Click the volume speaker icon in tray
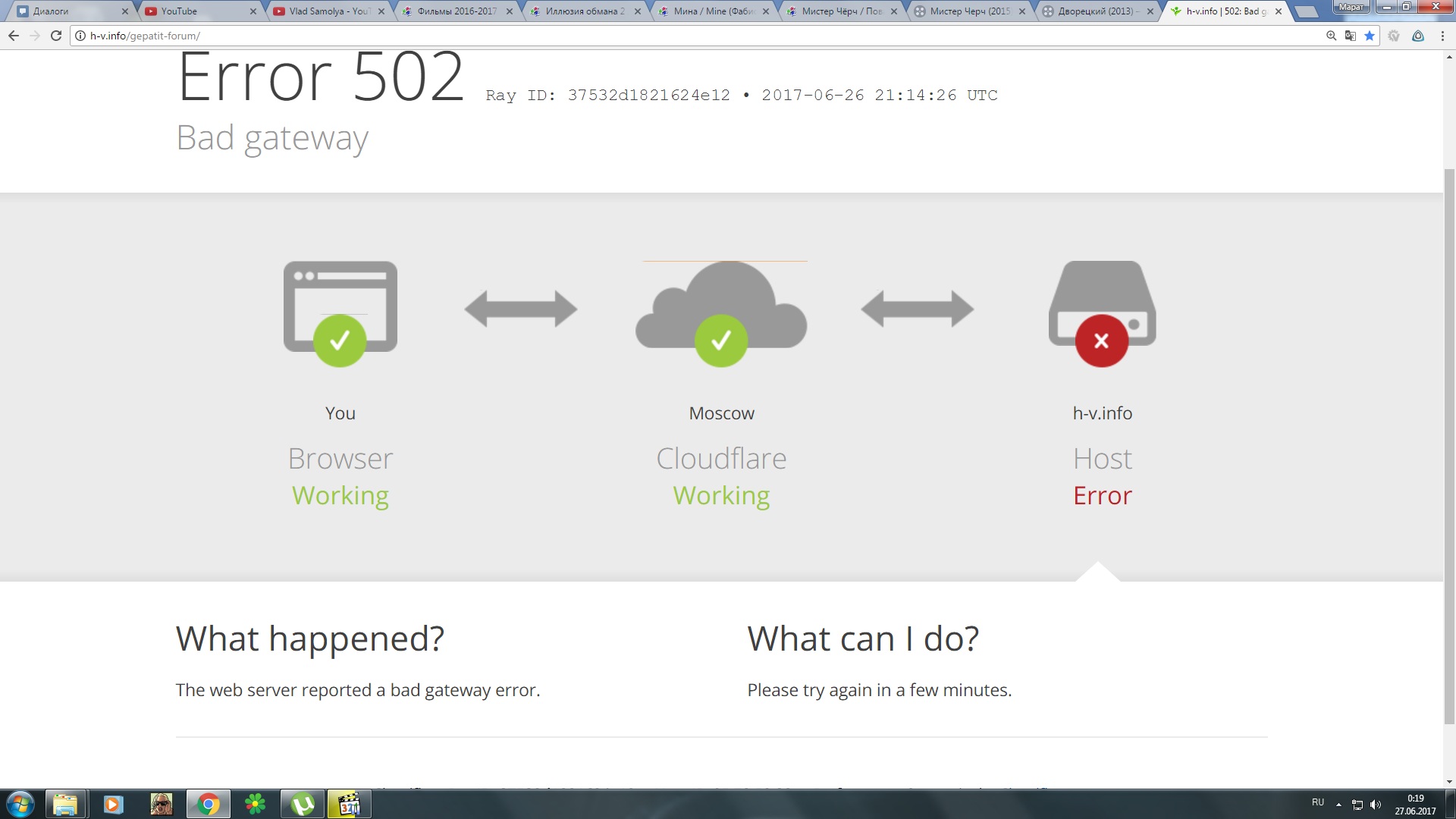 click(1376, 805)
